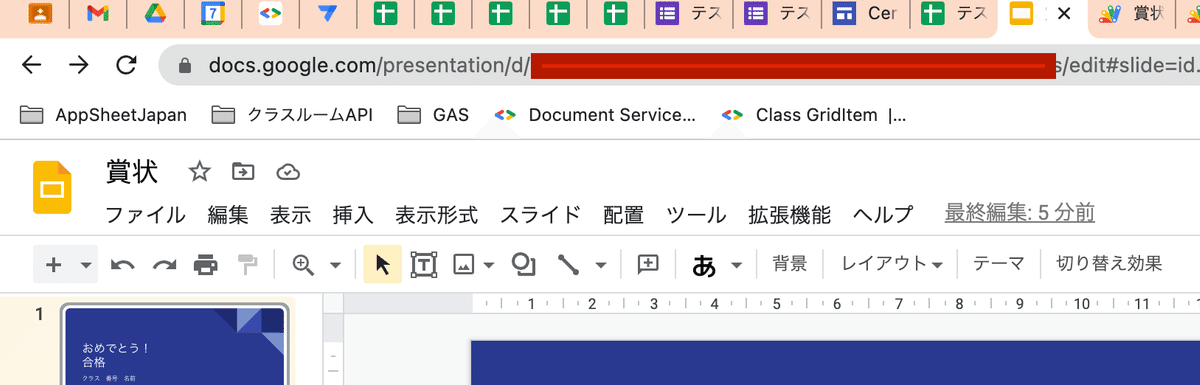Go back in the browser
1200x385 pixels.
(x=32, y=66)
